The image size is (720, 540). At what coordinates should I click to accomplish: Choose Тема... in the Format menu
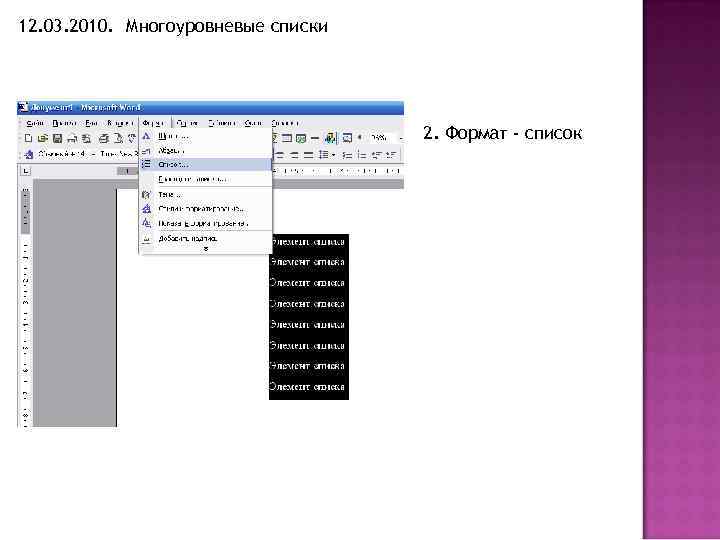[206, 195]
